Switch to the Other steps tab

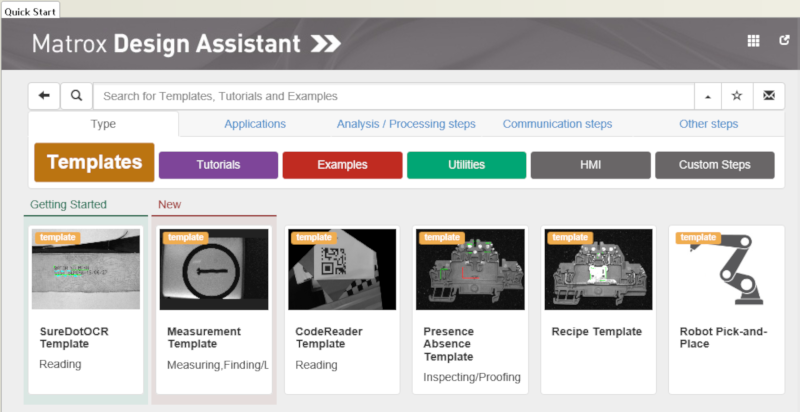pos(708,124)
